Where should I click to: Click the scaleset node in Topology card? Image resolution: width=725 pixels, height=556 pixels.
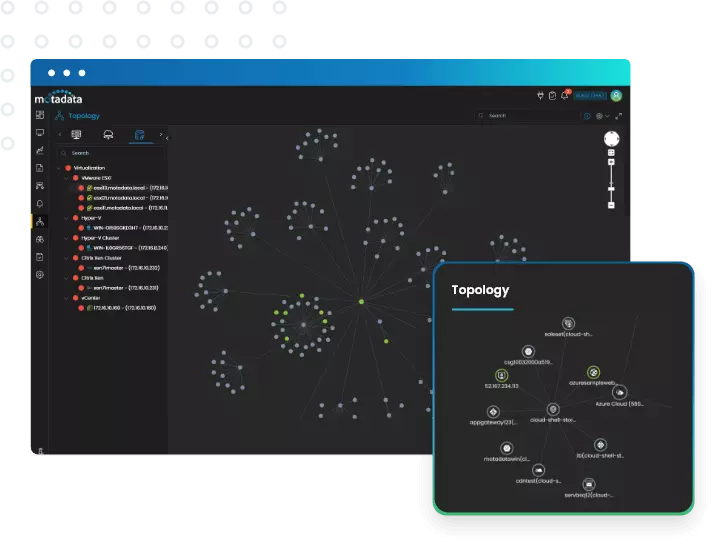click(568, 323)
